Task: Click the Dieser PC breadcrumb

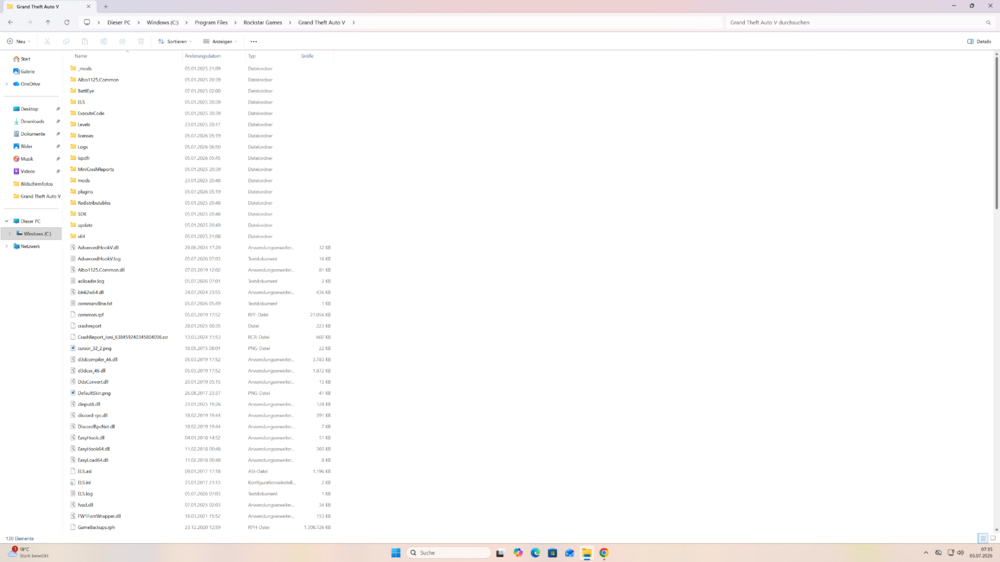Action: [119, 22]
